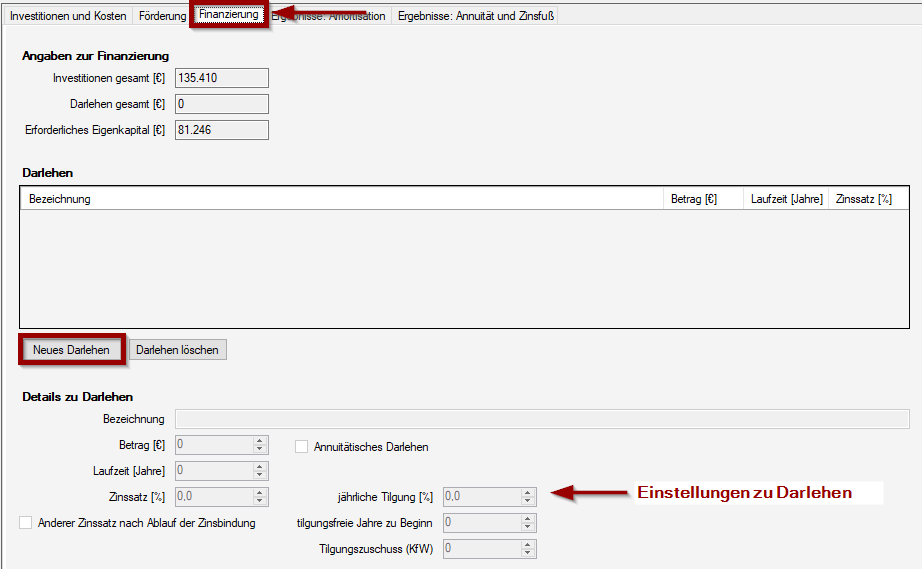The height and width of the screenshot is (569, 922).
Task: Sort loans by Bezeichnung column header
Action: [340, 199]
